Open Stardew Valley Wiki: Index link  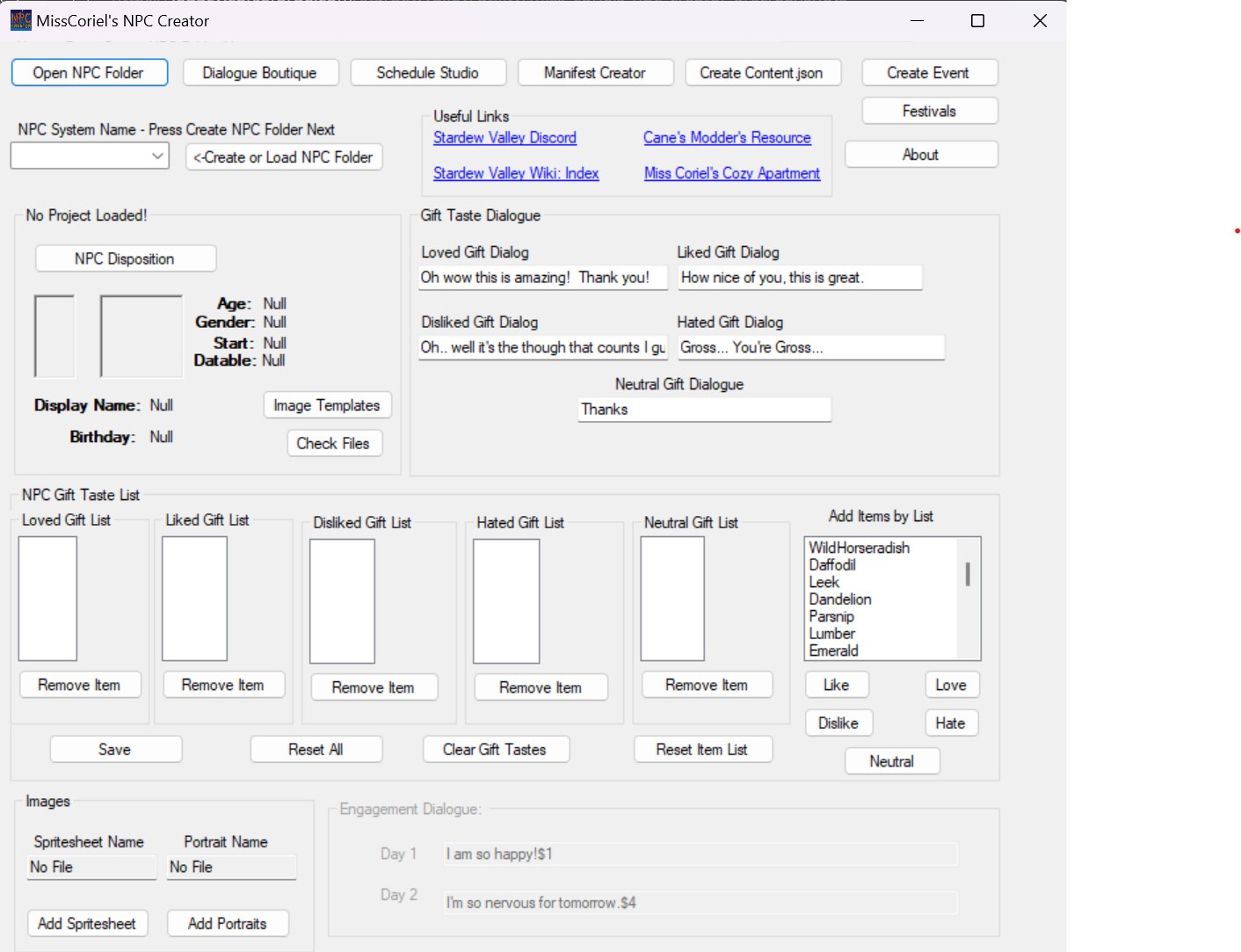tap(516, 173)
